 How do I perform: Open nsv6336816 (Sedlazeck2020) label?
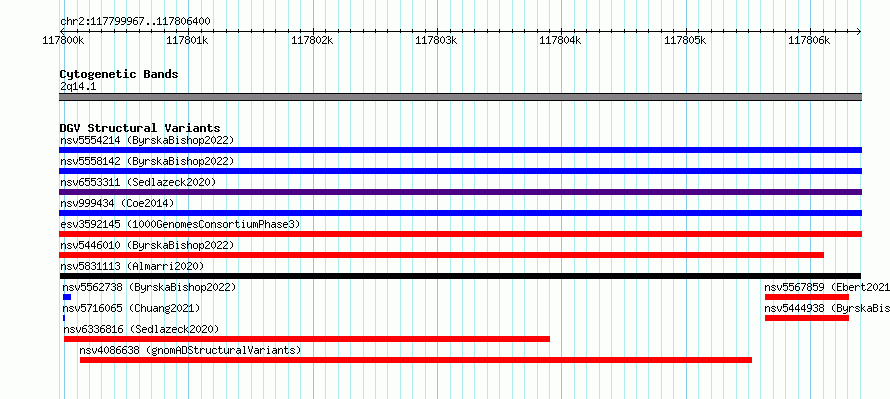[141, 329]
